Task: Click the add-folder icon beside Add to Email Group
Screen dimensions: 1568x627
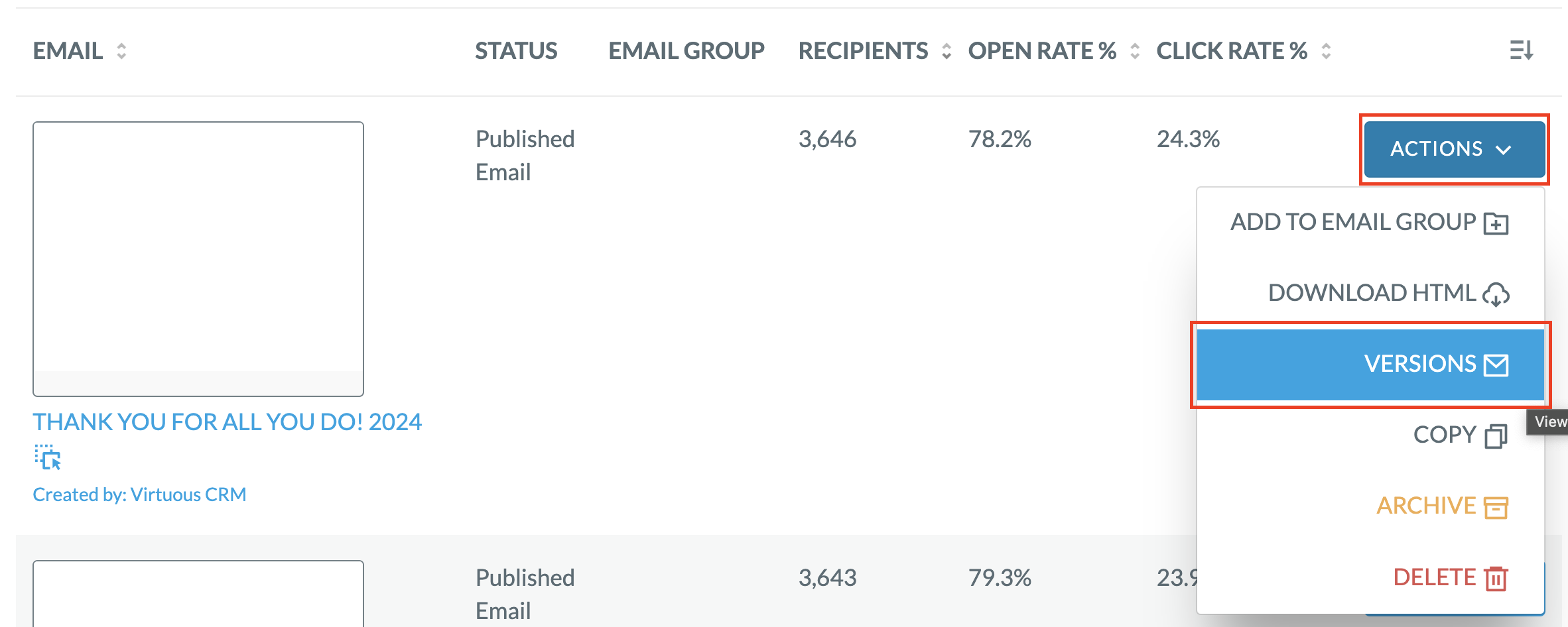Action: coord(1496,223)
